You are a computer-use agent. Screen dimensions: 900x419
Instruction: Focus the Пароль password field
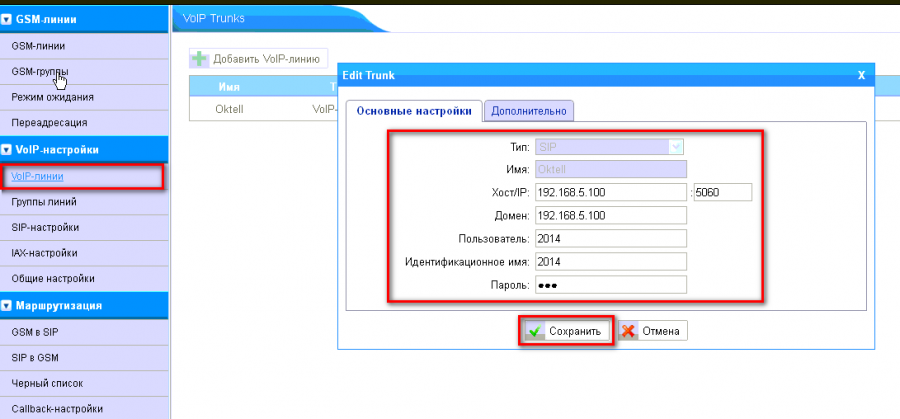611,284
